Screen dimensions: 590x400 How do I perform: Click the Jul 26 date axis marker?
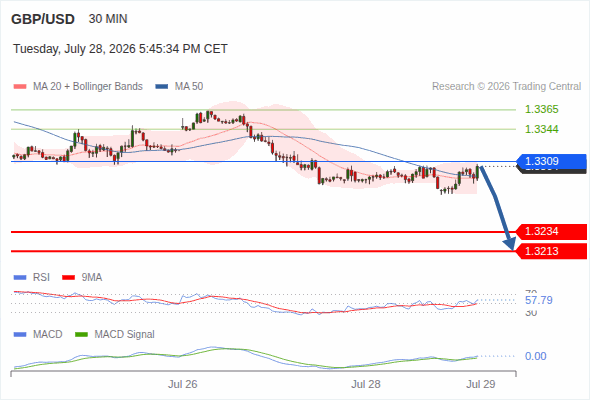[x=182, y=384]
